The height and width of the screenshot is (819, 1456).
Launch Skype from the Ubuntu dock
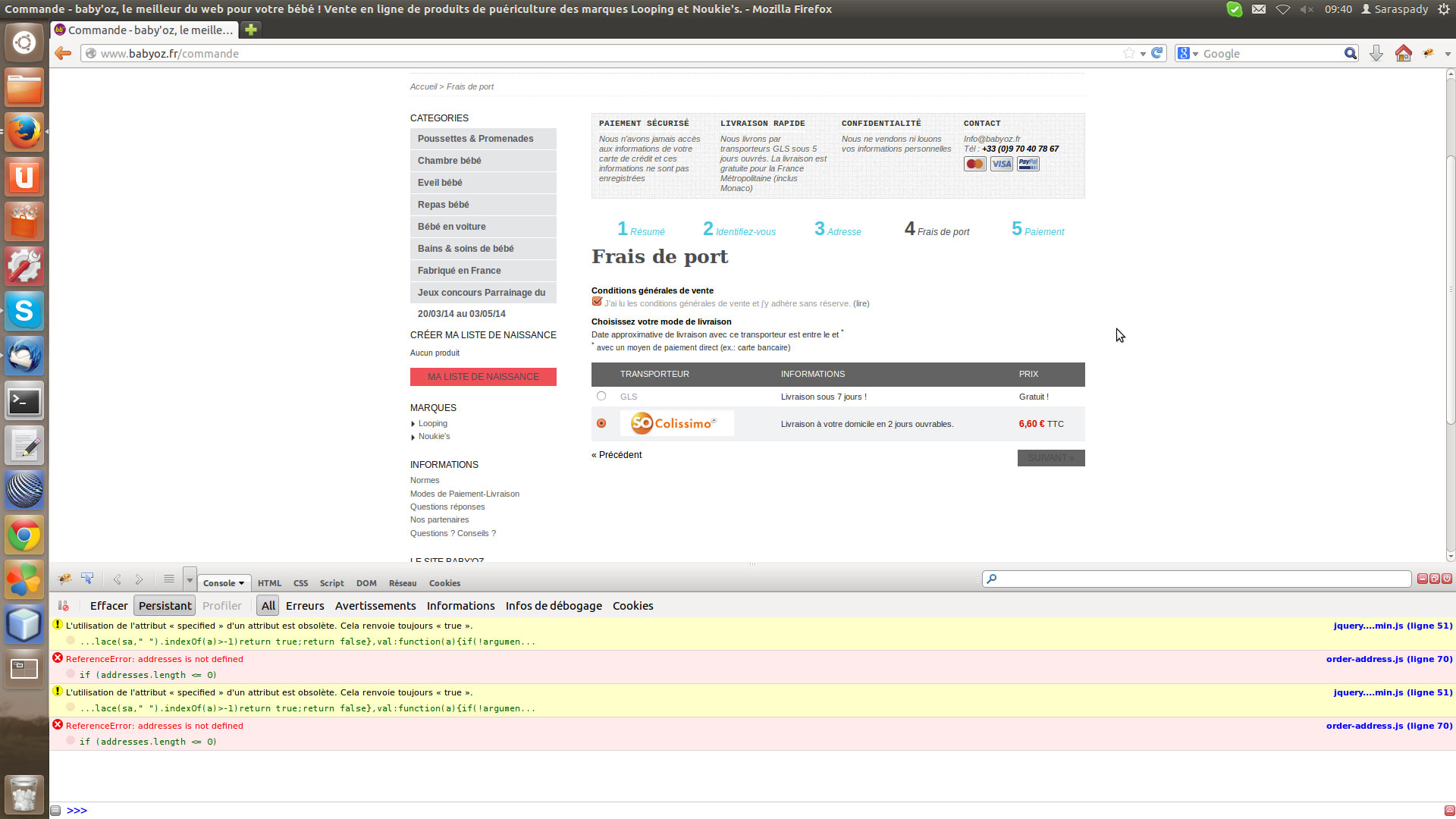click(x=24, y=311)
